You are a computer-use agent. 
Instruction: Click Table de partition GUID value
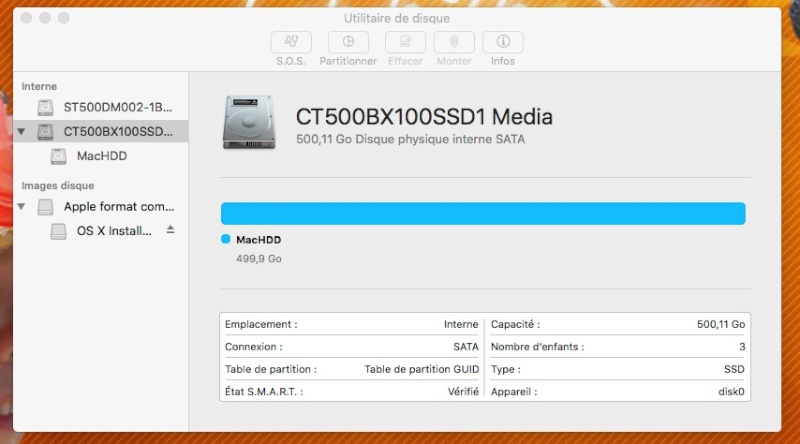coord(421,369)
